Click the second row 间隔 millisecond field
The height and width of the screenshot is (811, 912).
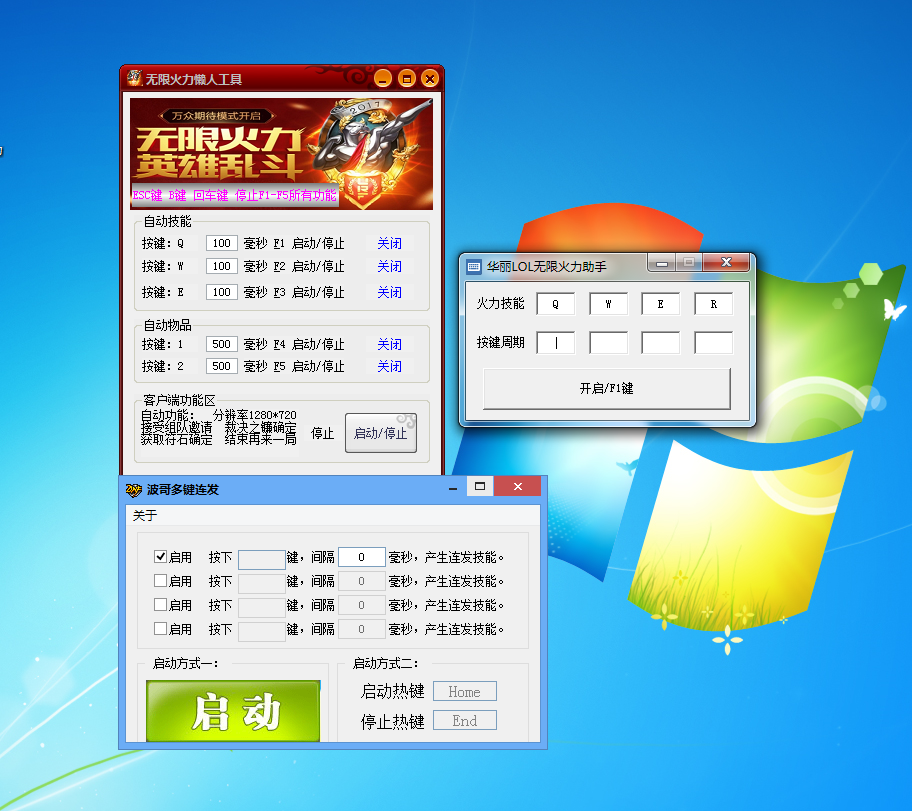click(x=362, y=581)
